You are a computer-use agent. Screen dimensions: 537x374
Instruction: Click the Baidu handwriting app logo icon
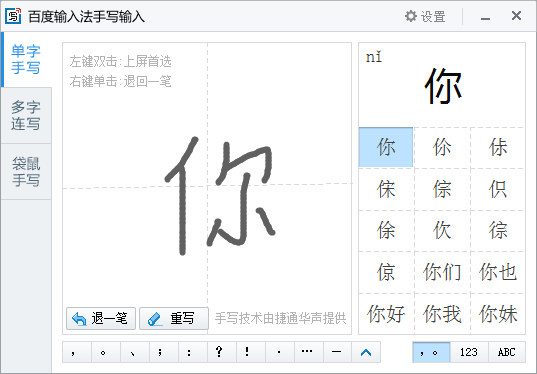(13, 16)
